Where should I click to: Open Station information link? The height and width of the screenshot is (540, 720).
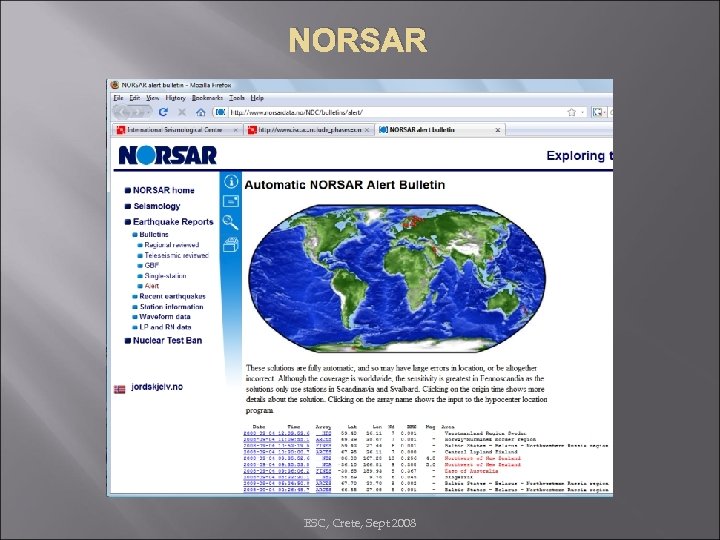171,307
